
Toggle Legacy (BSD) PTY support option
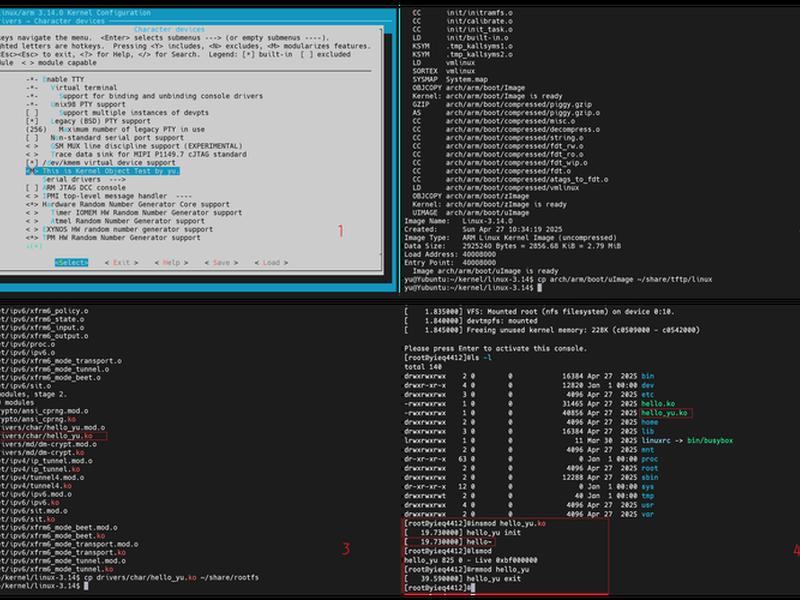pyautogui.click(x=88, y=121)
